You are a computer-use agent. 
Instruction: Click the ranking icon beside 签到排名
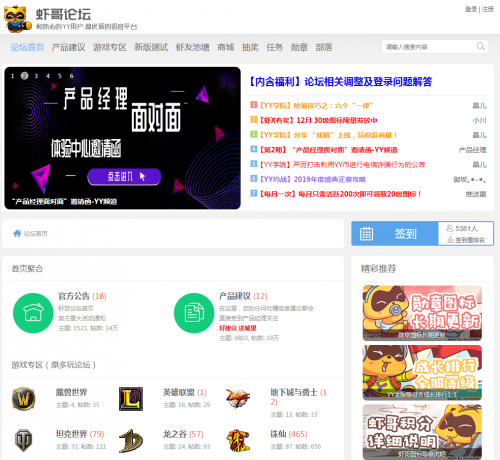(x=450, y=239)
